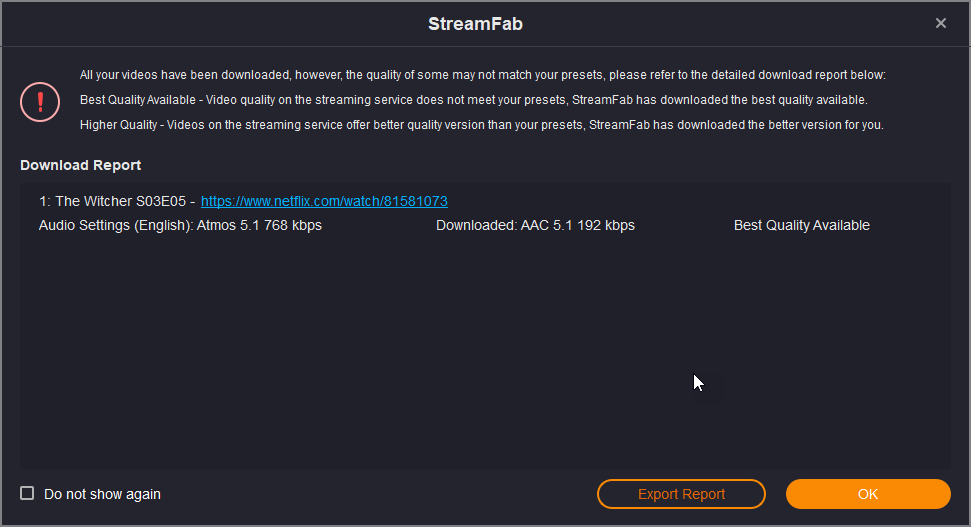This screenshot has width=971, height=527.
Task: Click the 'All your videos have been downloaded' message
Action: 482,75
